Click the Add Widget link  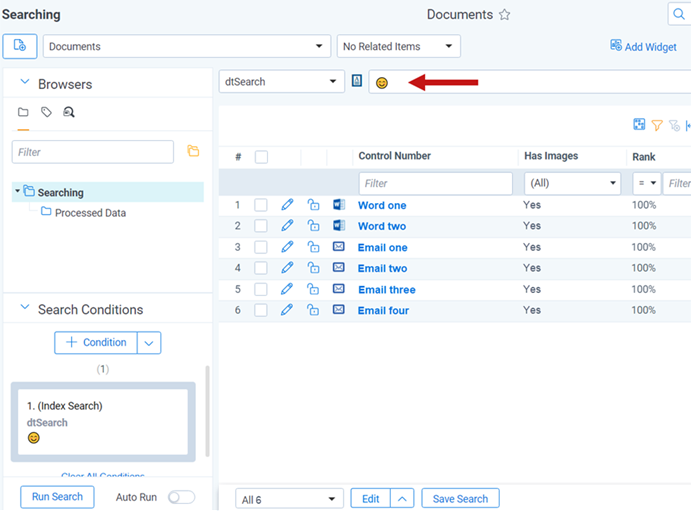point(650,47)
